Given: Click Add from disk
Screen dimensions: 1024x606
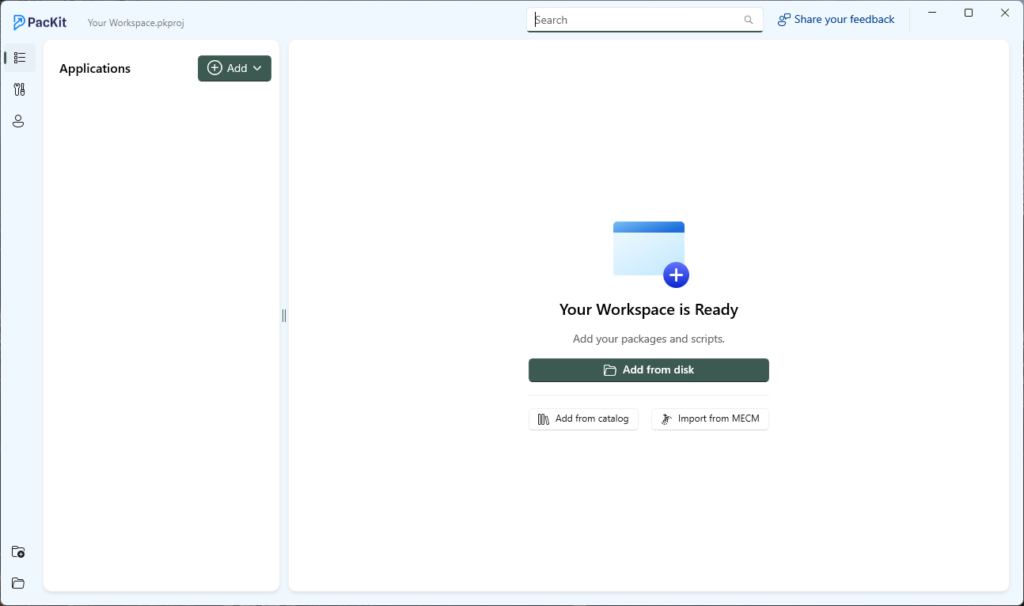Looking at the screenshot, I should 648,370.
